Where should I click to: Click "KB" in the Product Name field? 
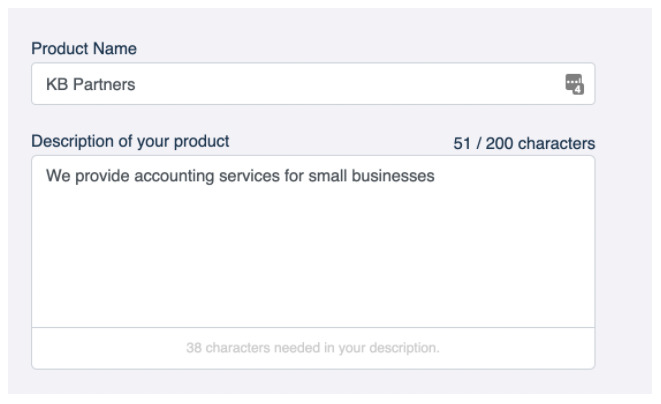pyautogui.click(x=57, y=84)
